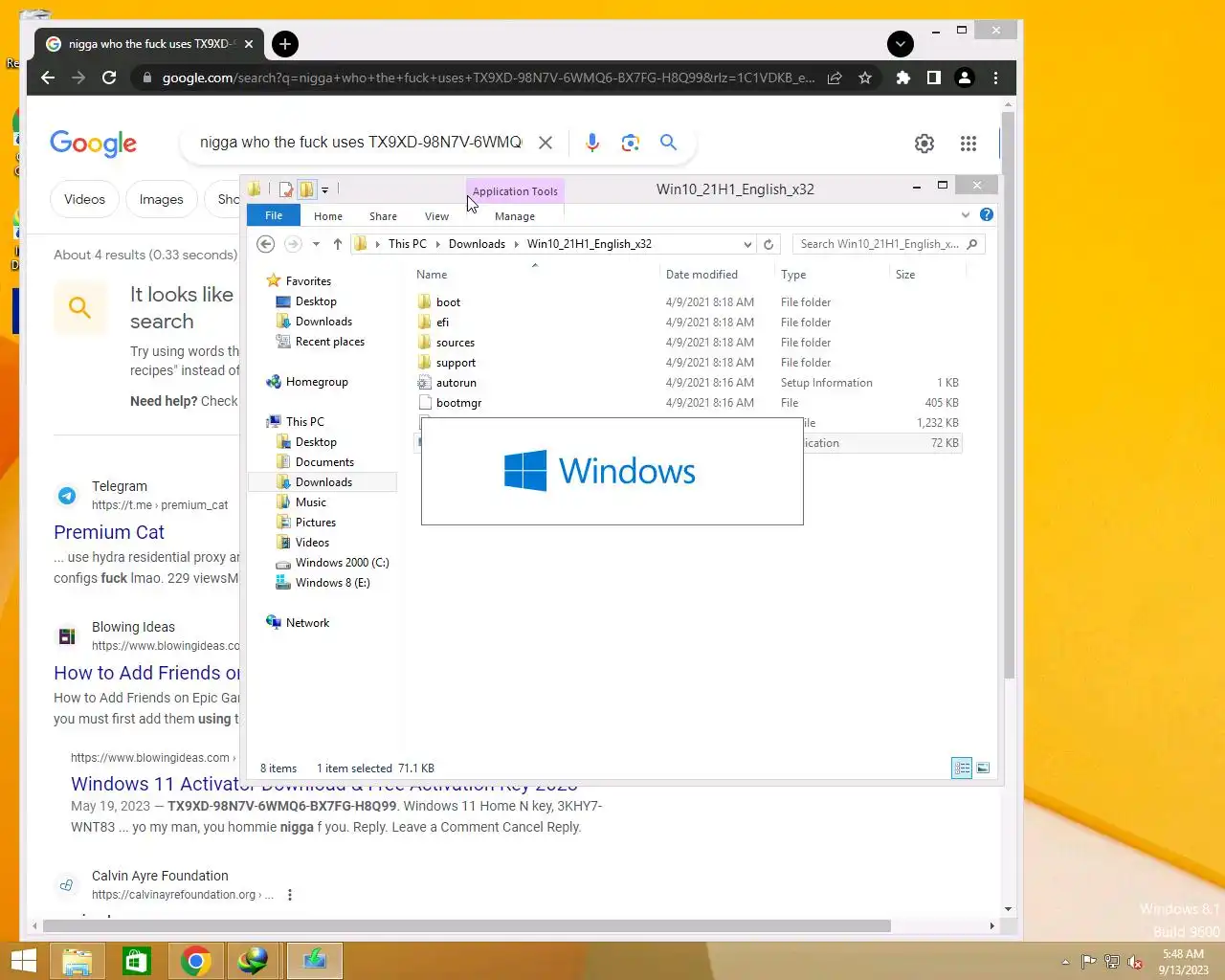
Task: Show hidden tray icons arrow
Action: (1065, 962)
